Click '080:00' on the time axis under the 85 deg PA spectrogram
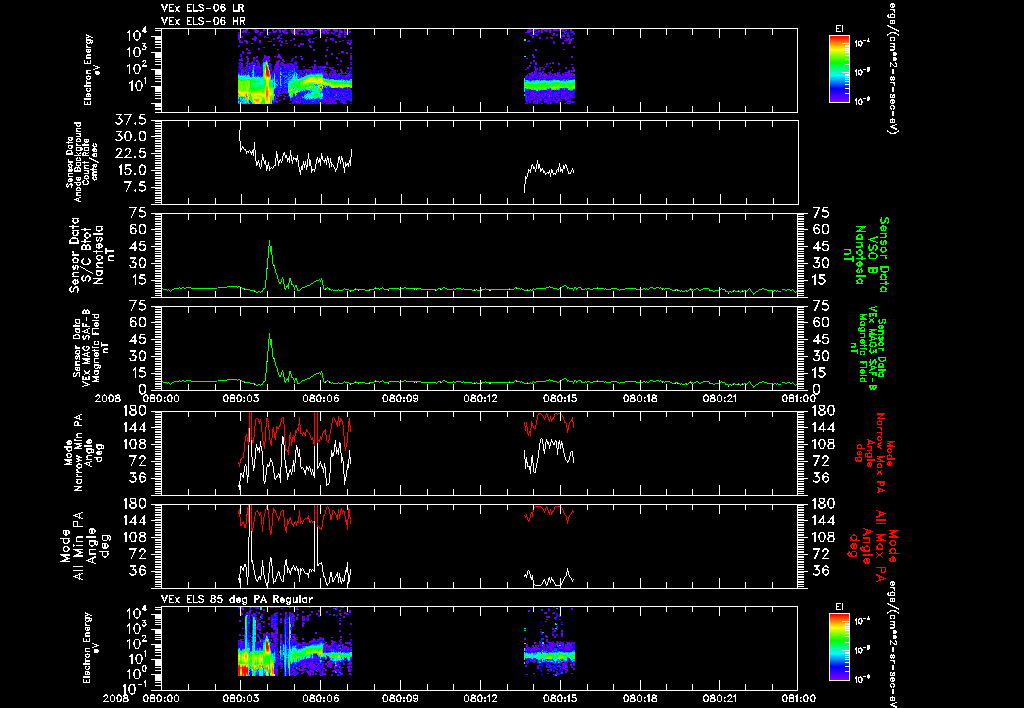Screen dimensions: 1024x708 (161, 698)
